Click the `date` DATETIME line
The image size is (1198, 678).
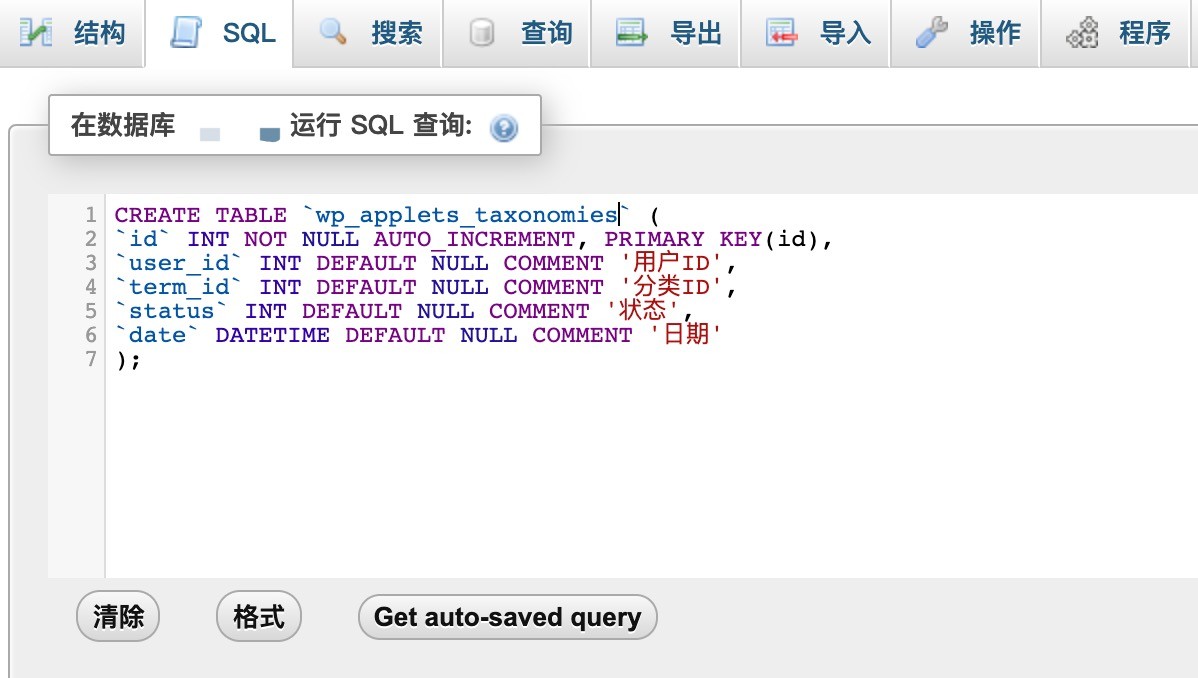coord(418,335)
